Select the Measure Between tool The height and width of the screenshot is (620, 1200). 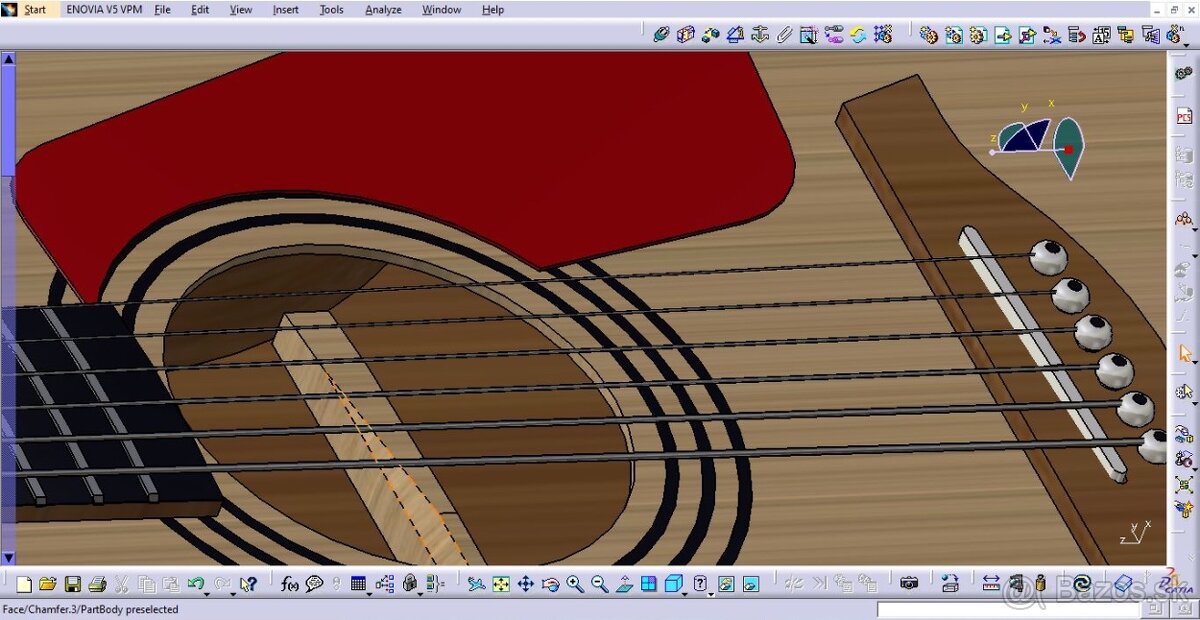tap(991, 583)
